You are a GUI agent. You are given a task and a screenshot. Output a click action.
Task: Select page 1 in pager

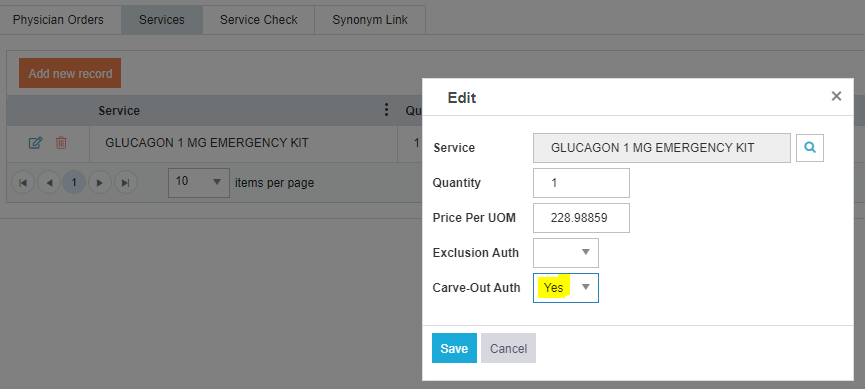(x=74, y=182)
